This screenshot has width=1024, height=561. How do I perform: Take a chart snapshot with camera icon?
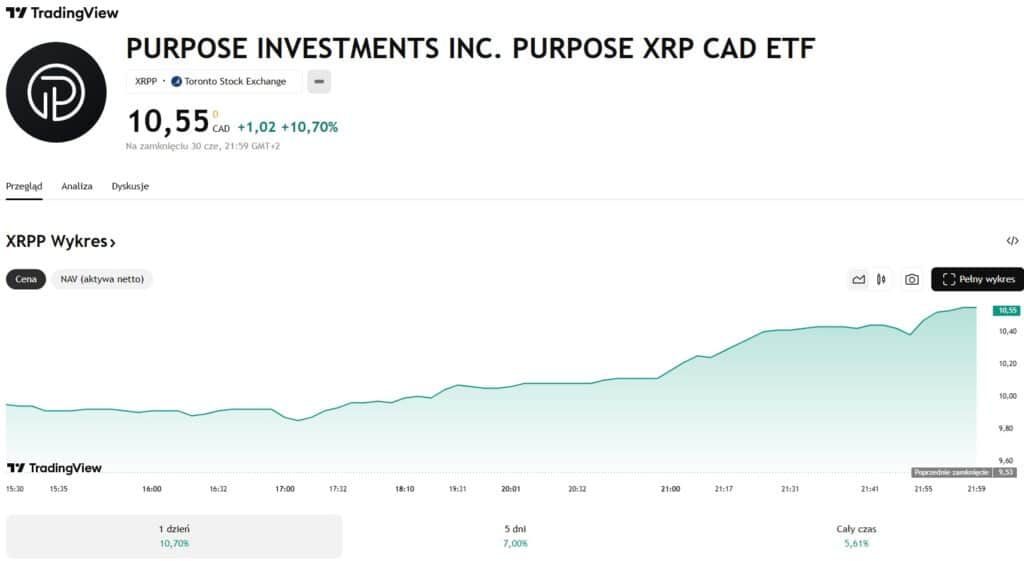click(911, 280)
